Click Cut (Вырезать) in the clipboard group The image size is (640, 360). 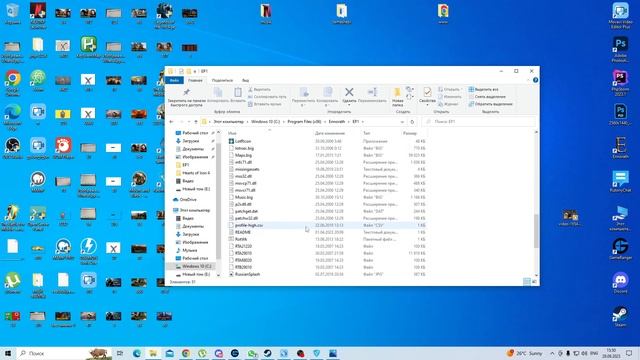tap(259, 89)
